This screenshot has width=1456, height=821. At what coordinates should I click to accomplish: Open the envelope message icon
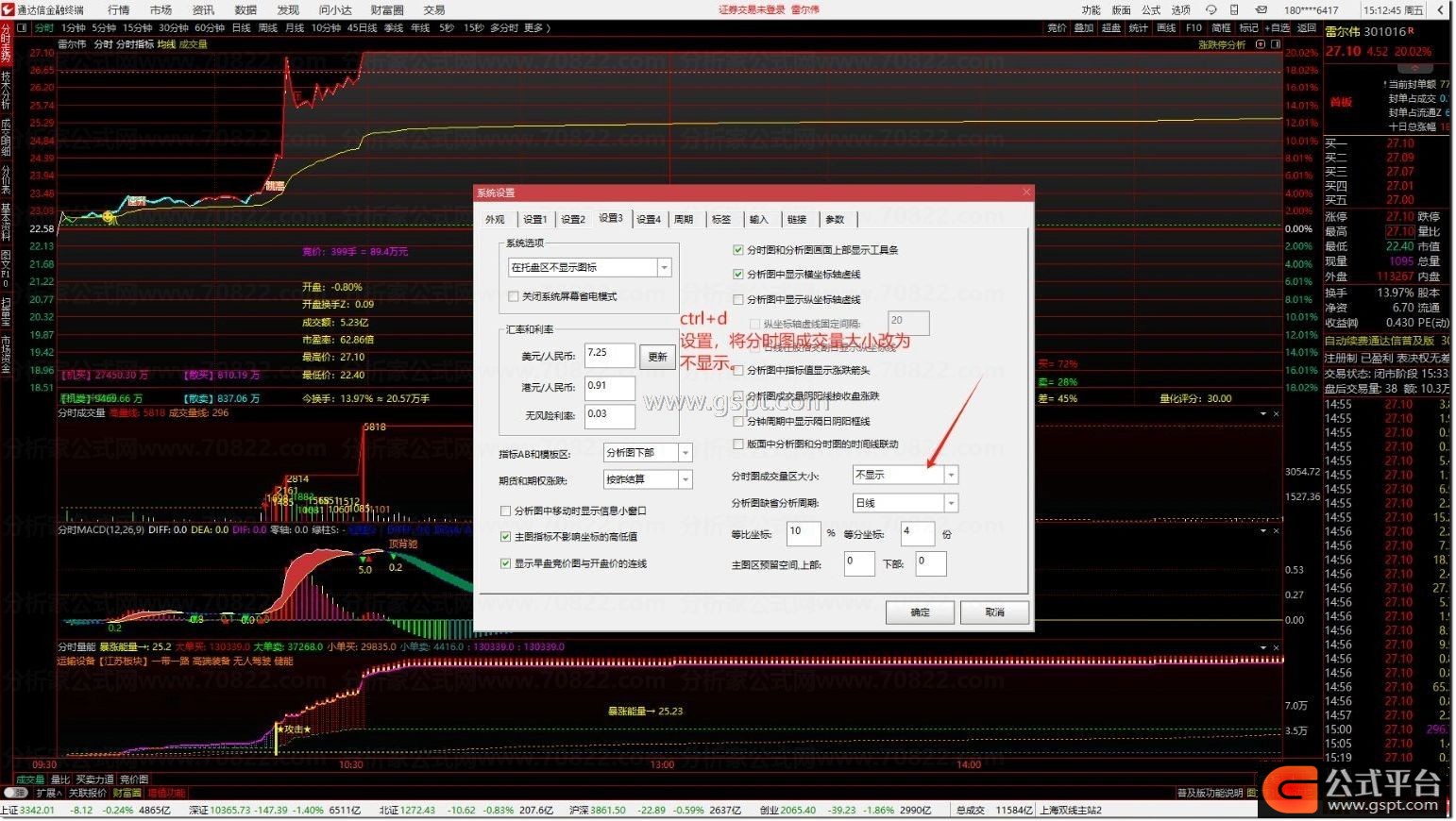click(x=1261, y=9)
